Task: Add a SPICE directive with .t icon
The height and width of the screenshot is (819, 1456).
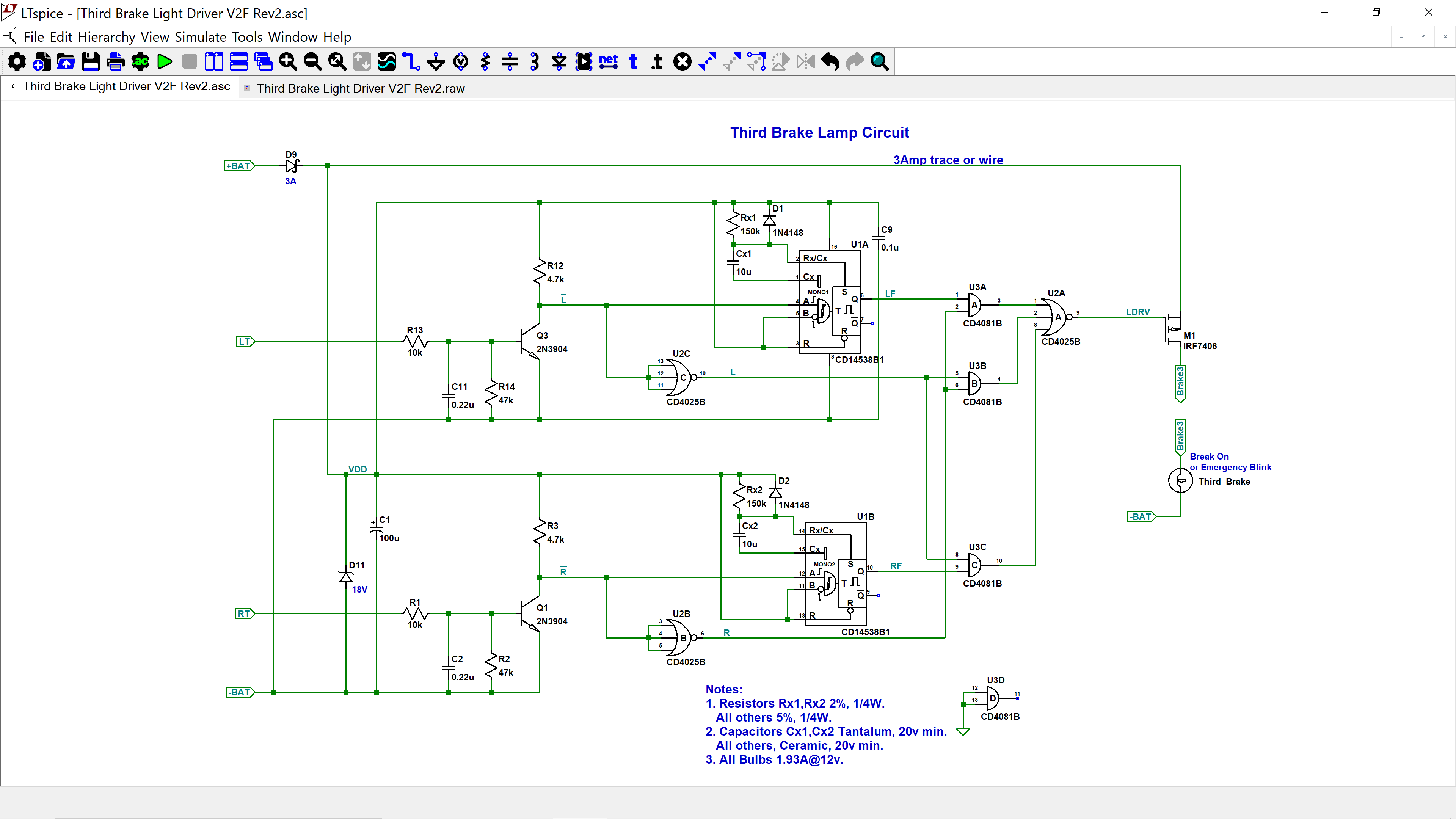Action: tap(657, 61)
